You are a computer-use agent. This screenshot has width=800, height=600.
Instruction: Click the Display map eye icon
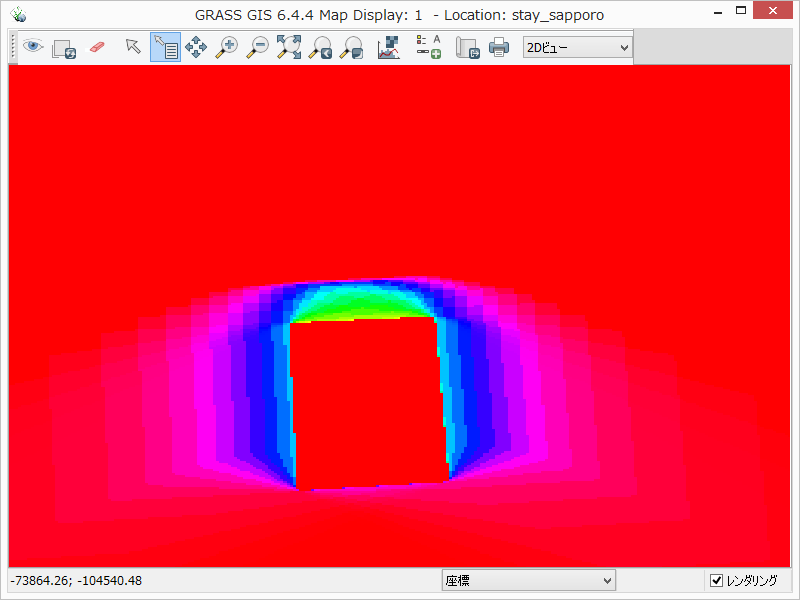click(x=33, y=47)
